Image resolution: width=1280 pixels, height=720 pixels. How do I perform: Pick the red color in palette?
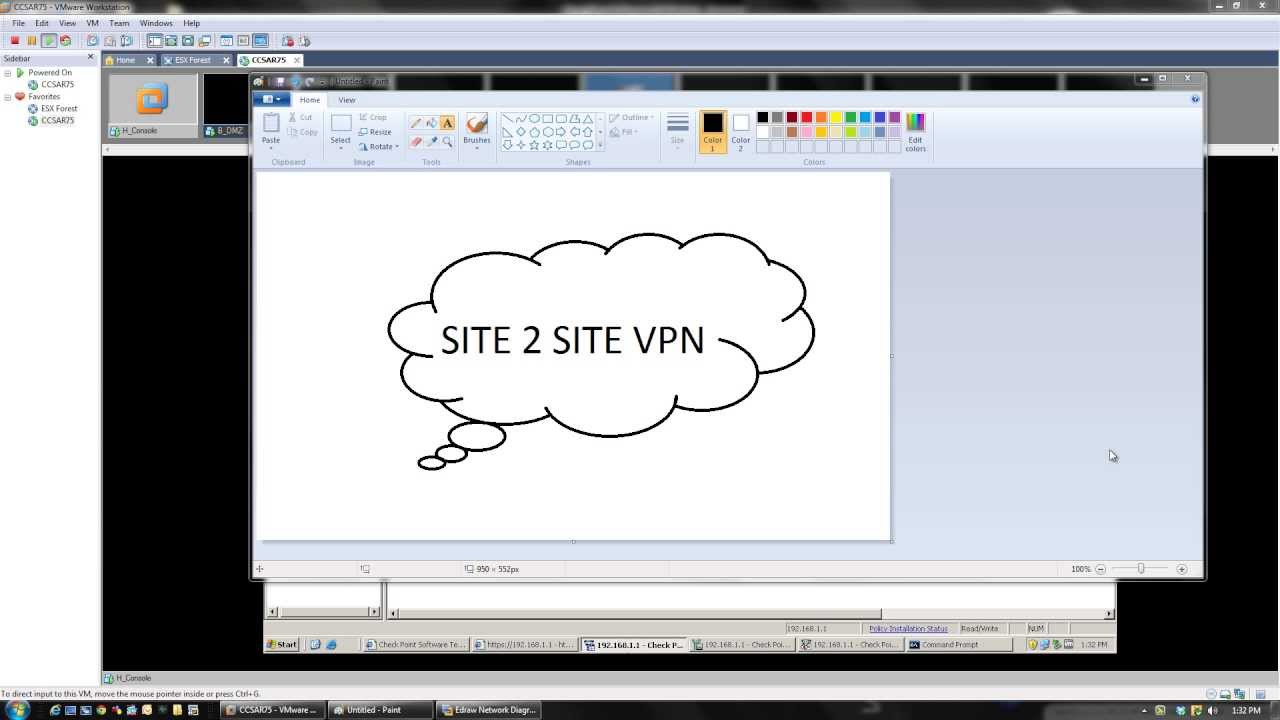pos(806,118)
